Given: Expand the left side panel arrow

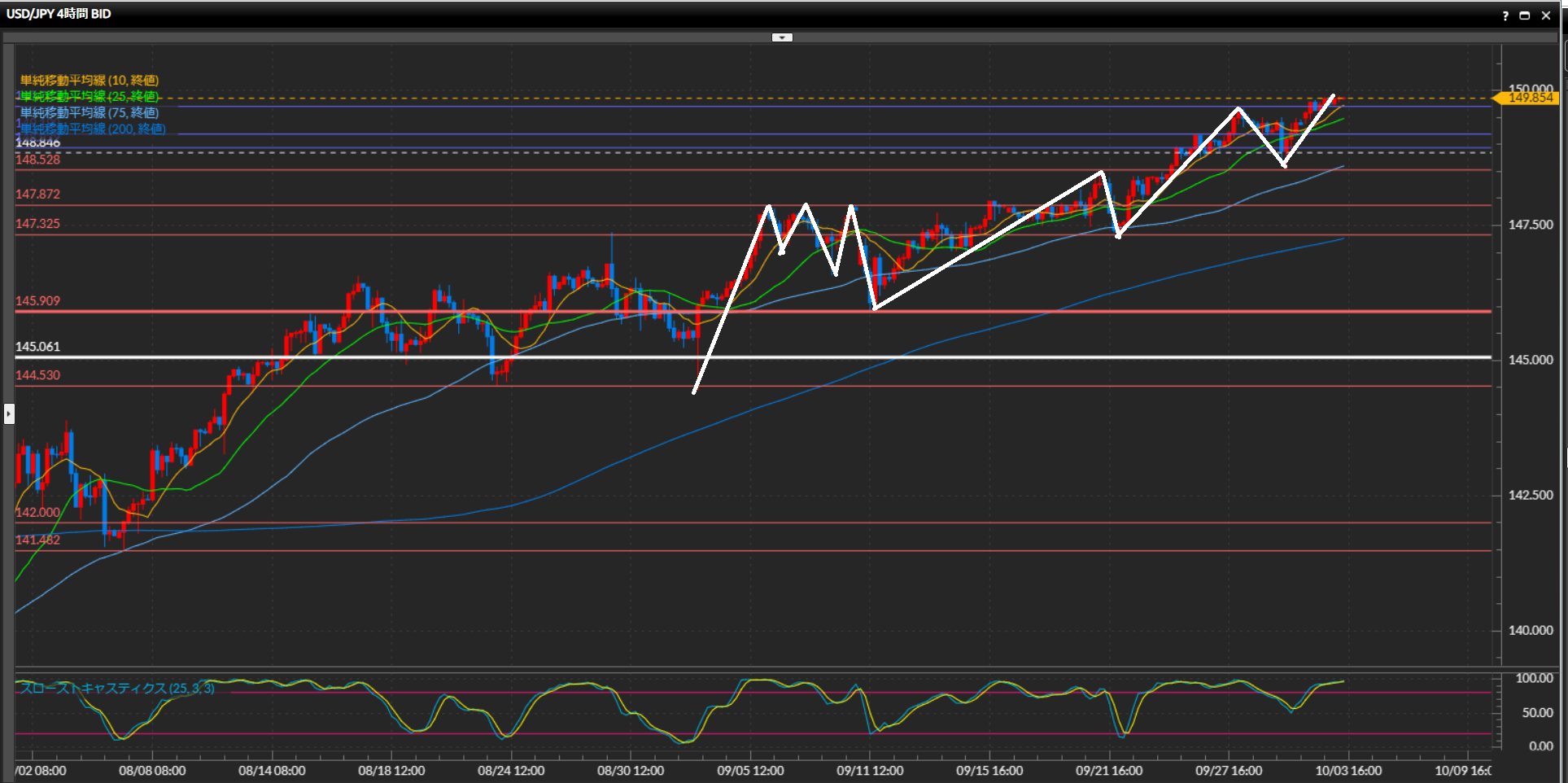Looking at the screenshot, I should 9,413.
